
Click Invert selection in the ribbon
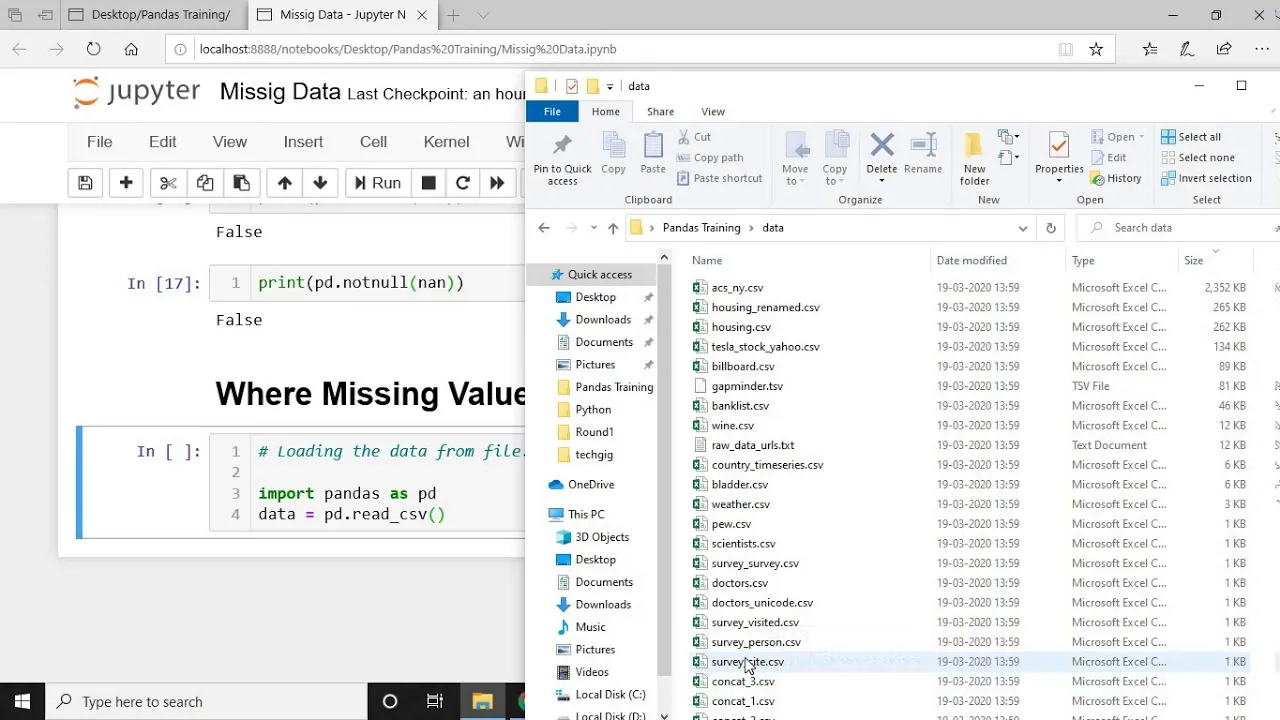(x=1206, y=178)
